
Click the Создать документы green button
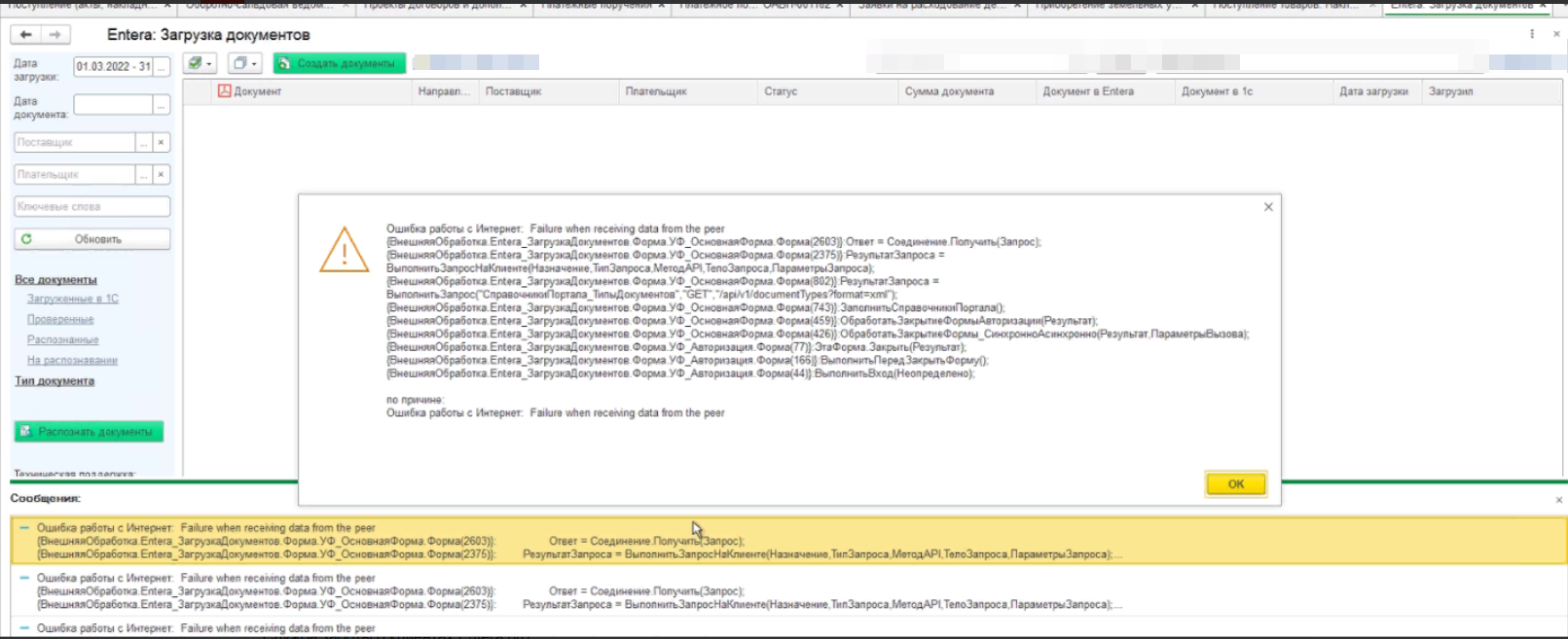pos(340,63)
